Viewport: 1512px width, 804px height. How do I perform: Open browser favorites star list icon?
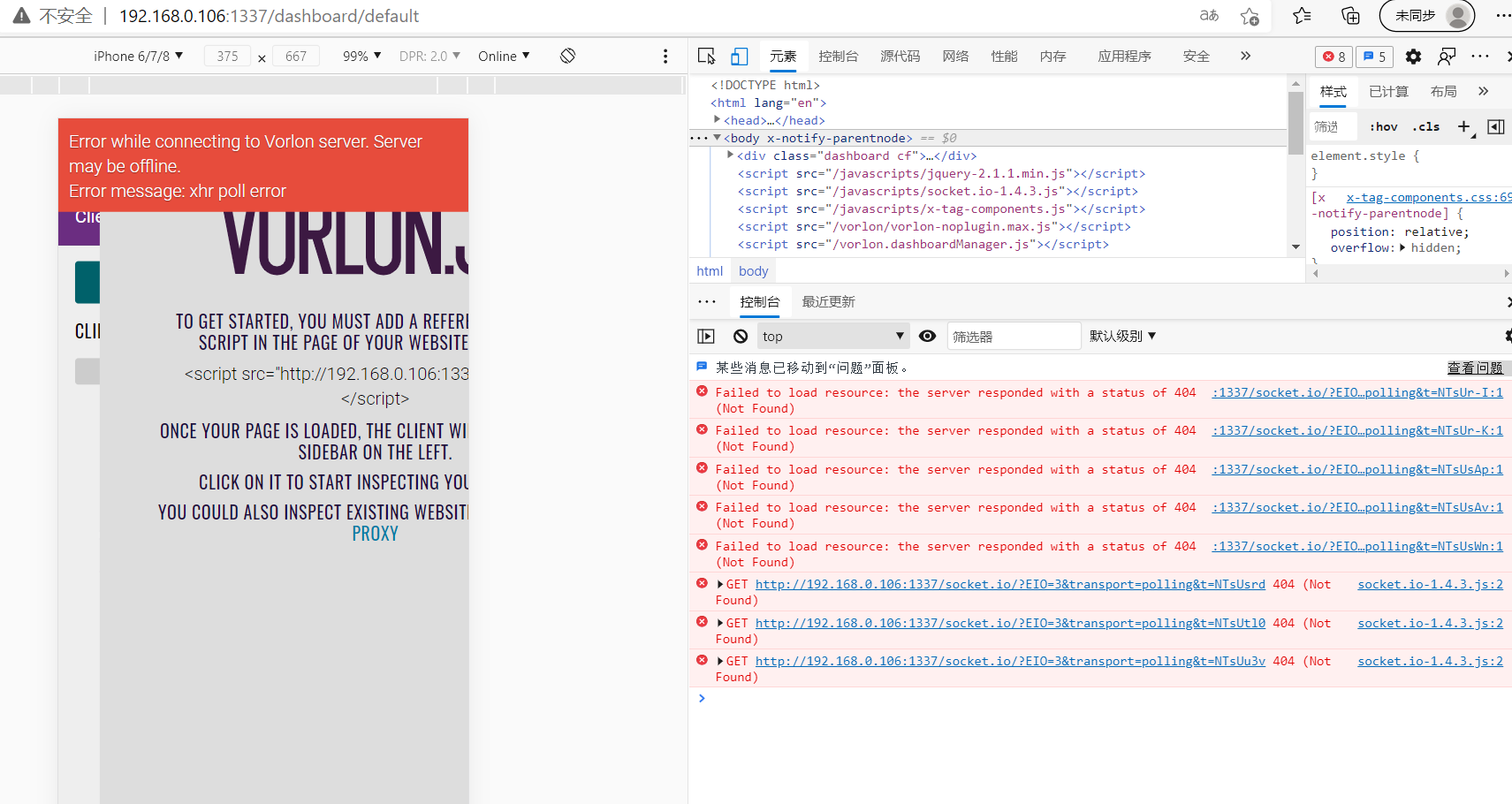(x=1302, y=16)
